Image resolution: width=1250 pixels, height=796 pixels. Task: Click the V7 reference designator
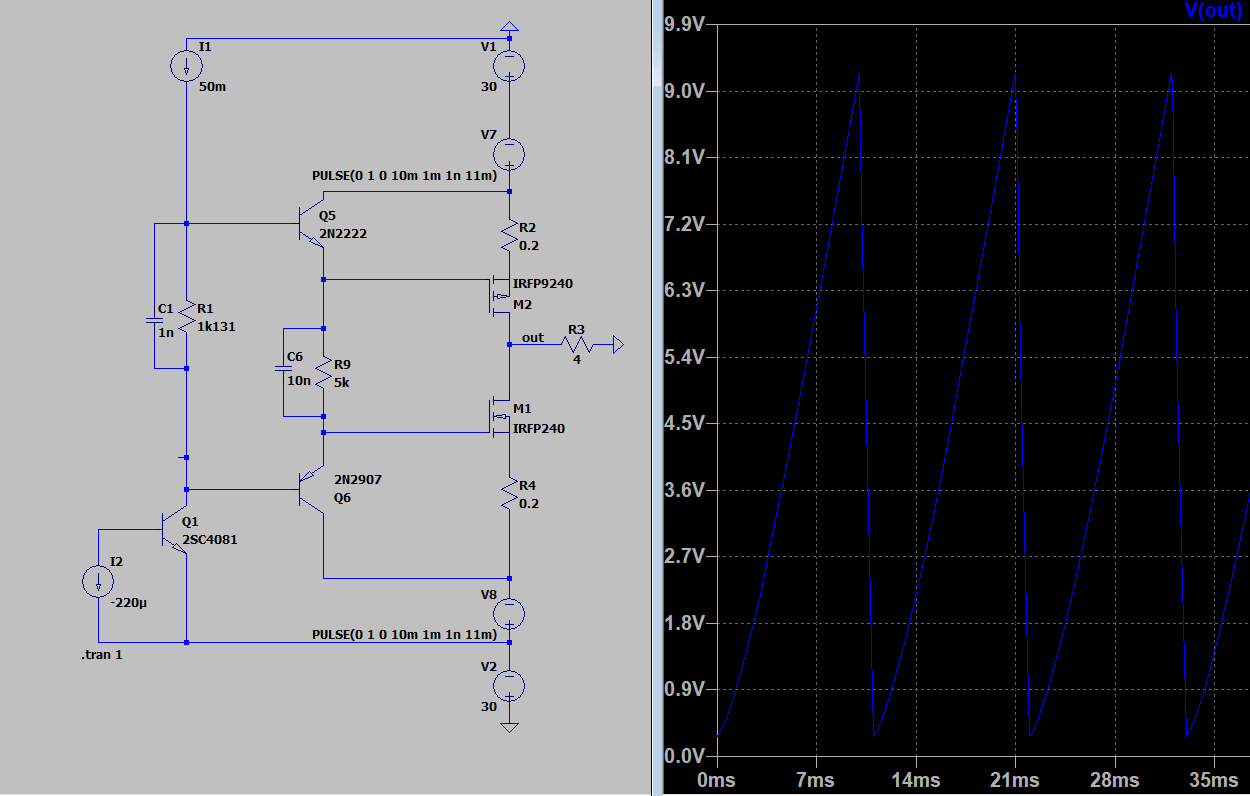489,134
